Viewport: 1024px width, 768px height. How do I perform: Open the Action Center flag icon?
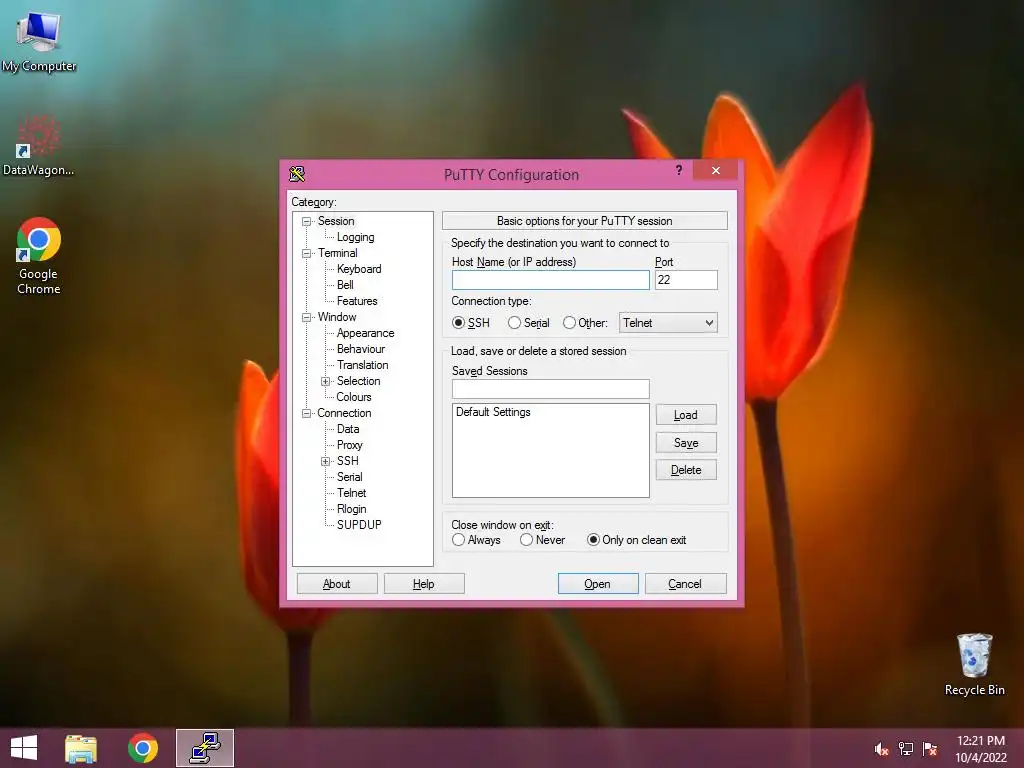(930, 749)
